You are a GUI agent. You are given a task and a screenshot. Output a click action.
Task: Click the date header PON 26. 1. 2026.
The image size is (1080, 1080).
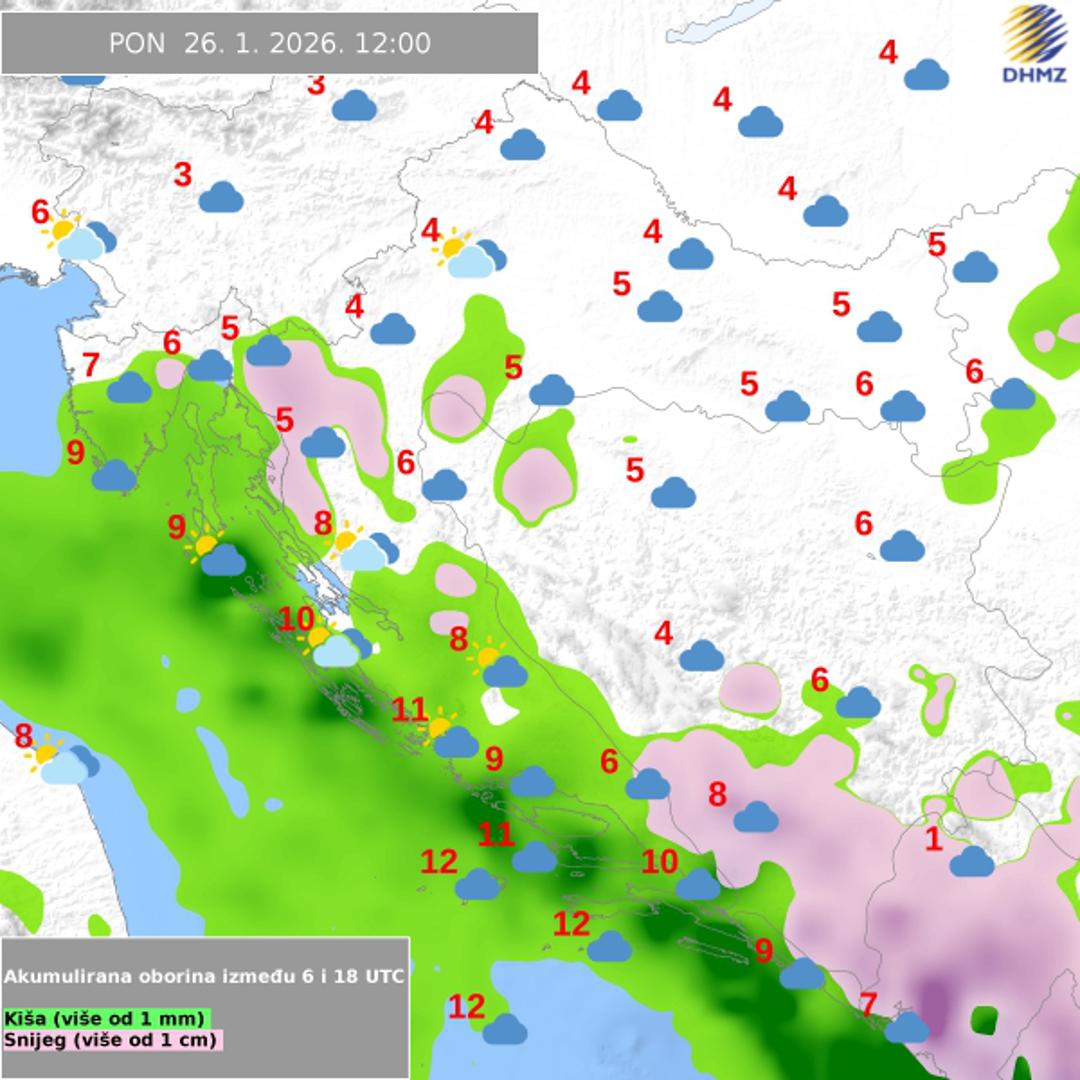pyautogui.click(x=270, y=44)
